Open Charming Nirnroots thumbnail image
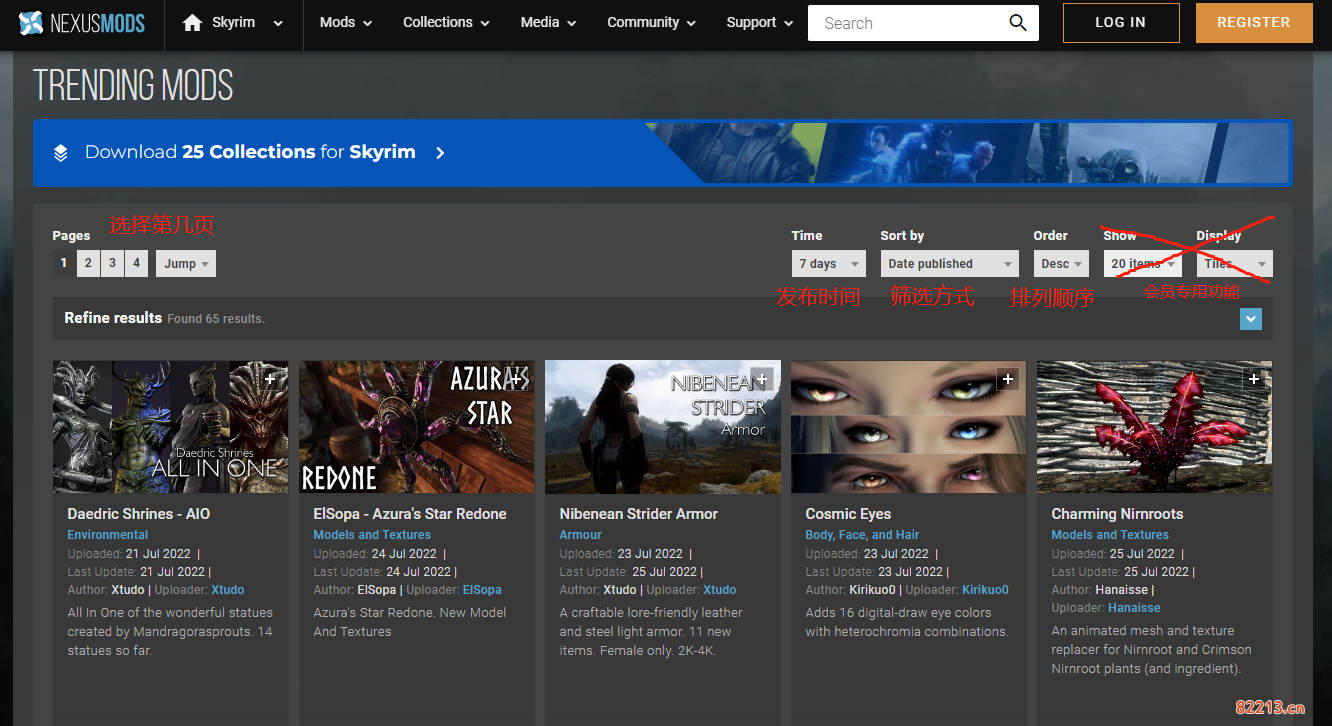 1154,427
